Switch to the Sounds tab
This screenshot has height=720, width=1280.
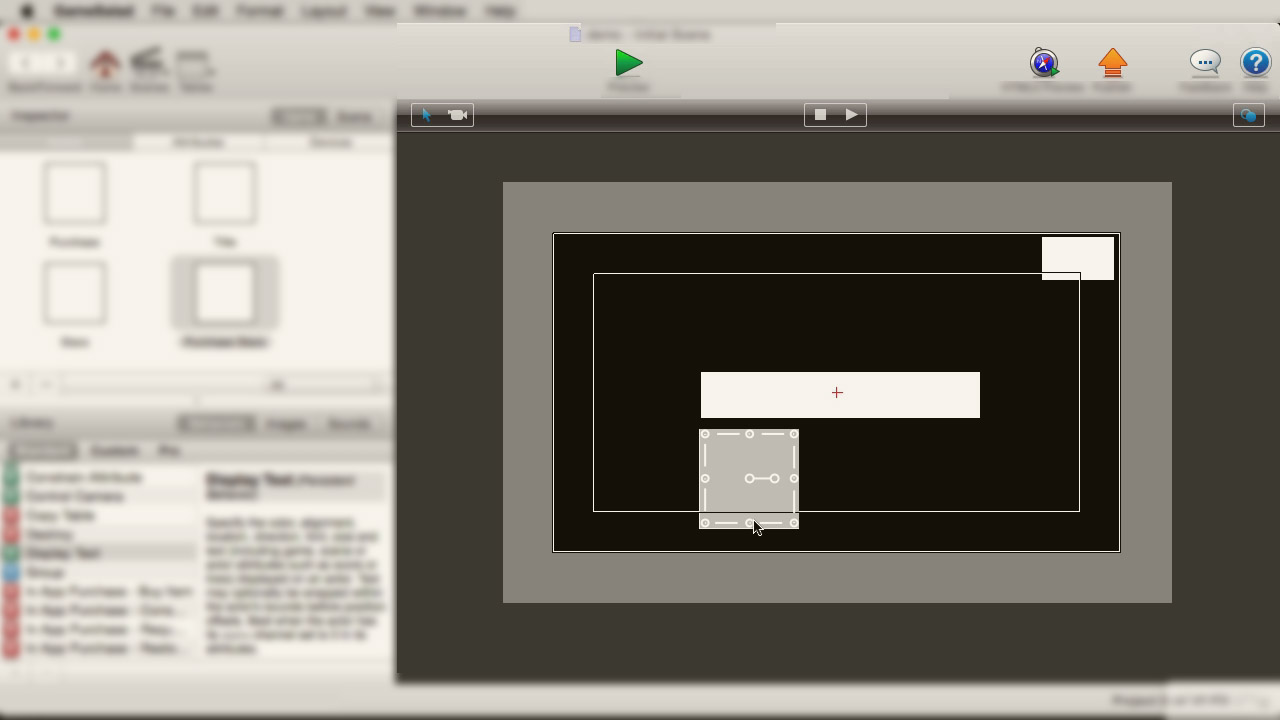click(x=348, y=424)
